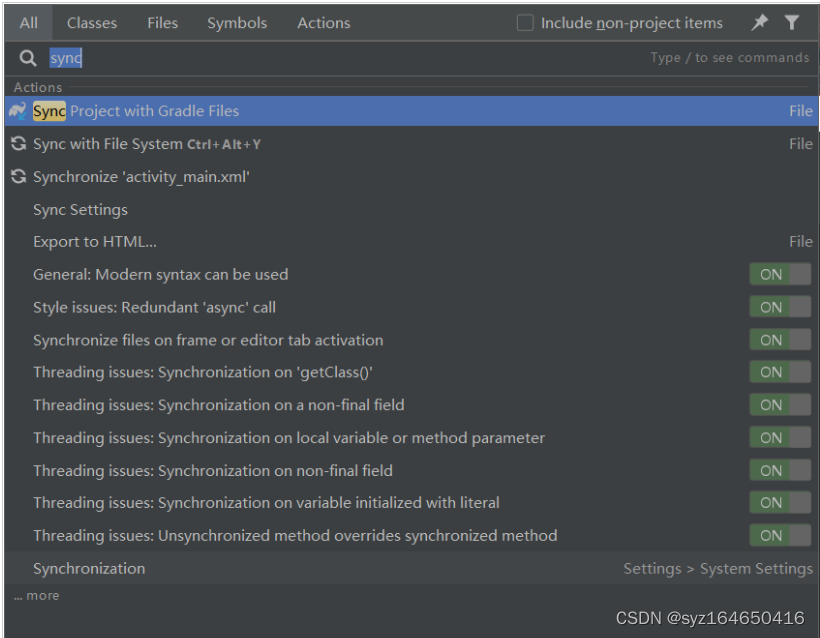Toggle Style issues: Redundant 'async' call switch
820x638 pixels.
(x=780, y=307)
